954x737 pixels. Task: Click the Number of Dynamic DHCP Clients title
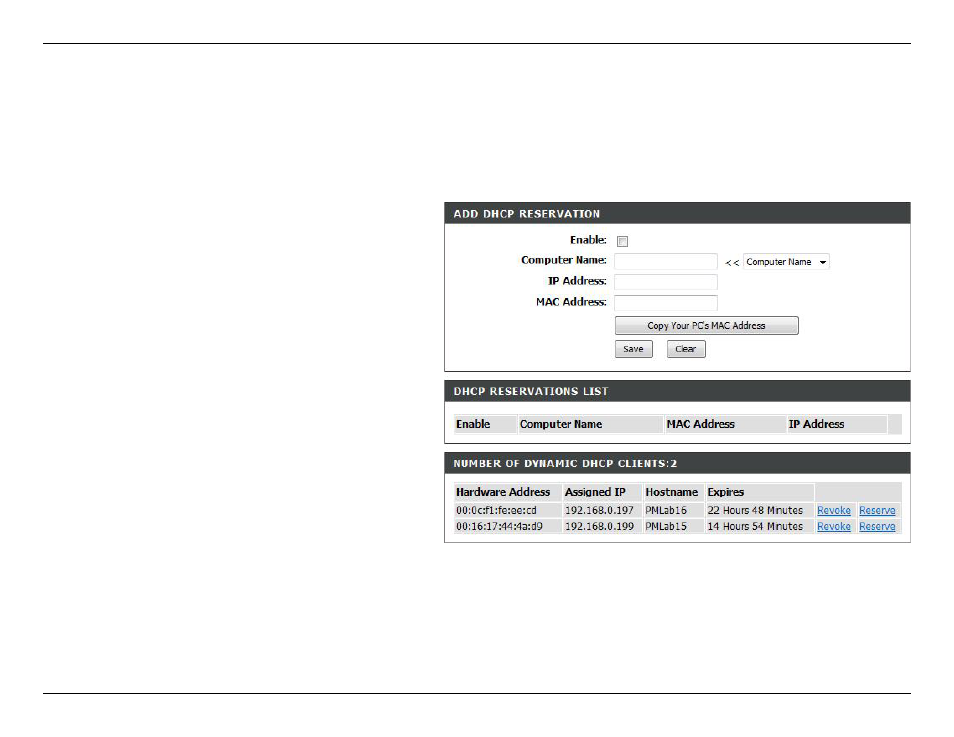(565, 463)
